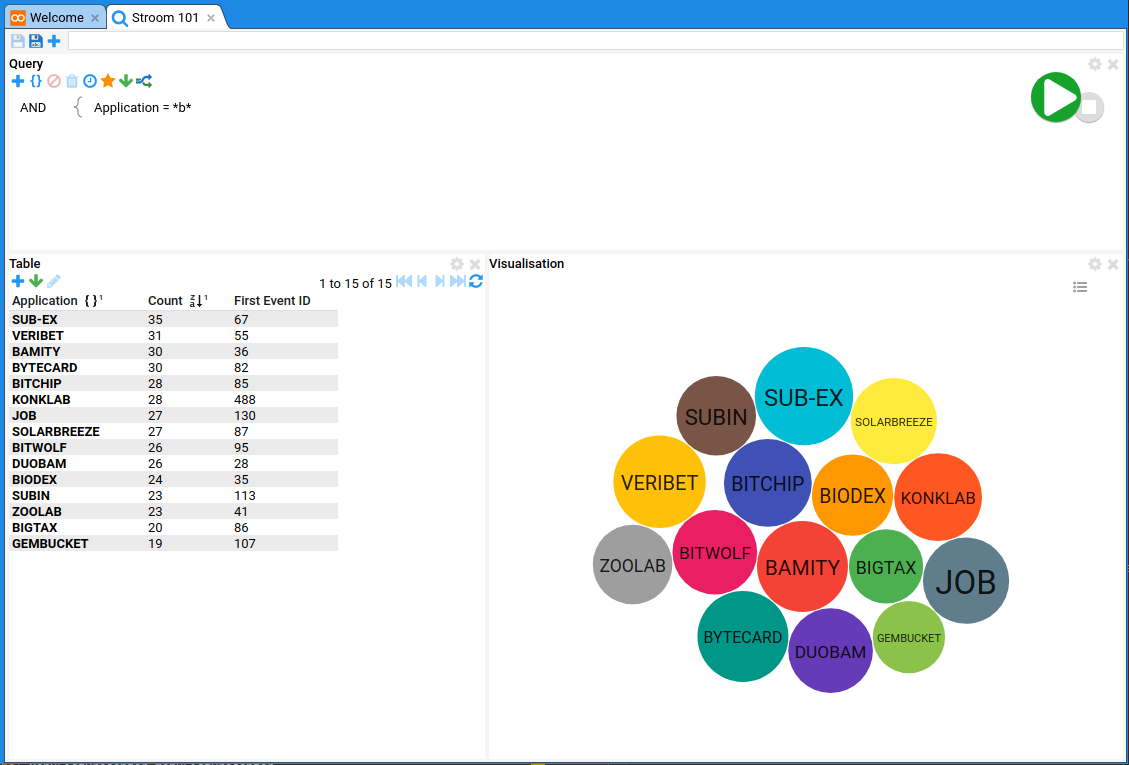The image size is (1129, 765).
Task: Add an operator with the curly braces icon
Action: [36, 81]
